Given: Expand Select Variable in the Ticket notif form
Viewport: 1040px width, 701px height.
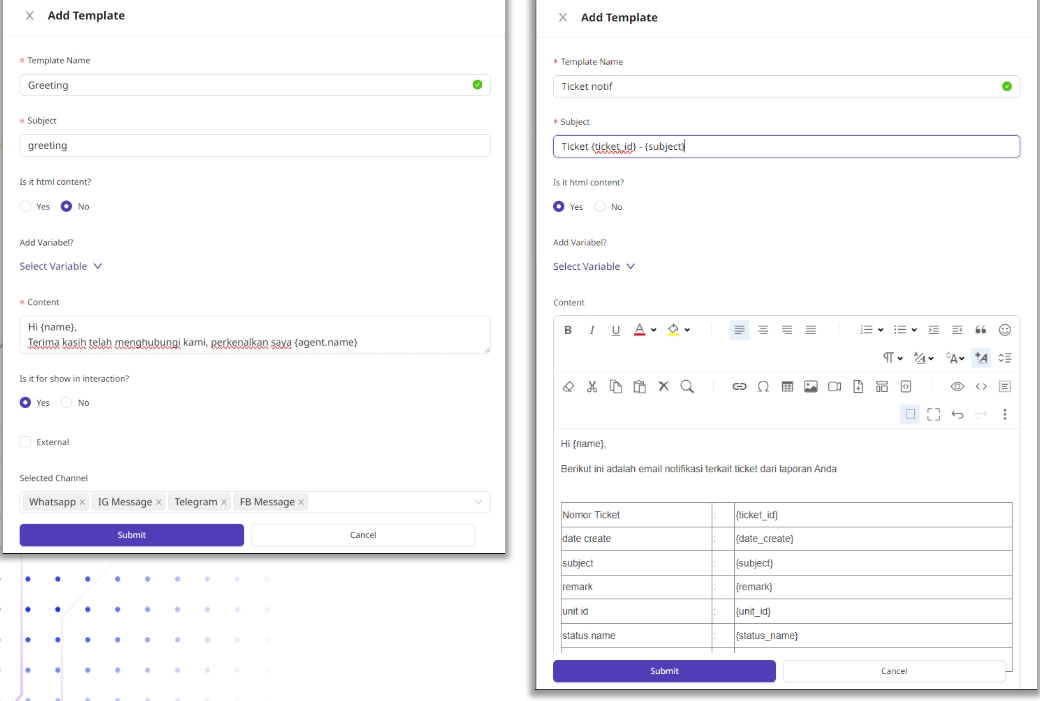Looking at the screenshot, I should point(594,267).
